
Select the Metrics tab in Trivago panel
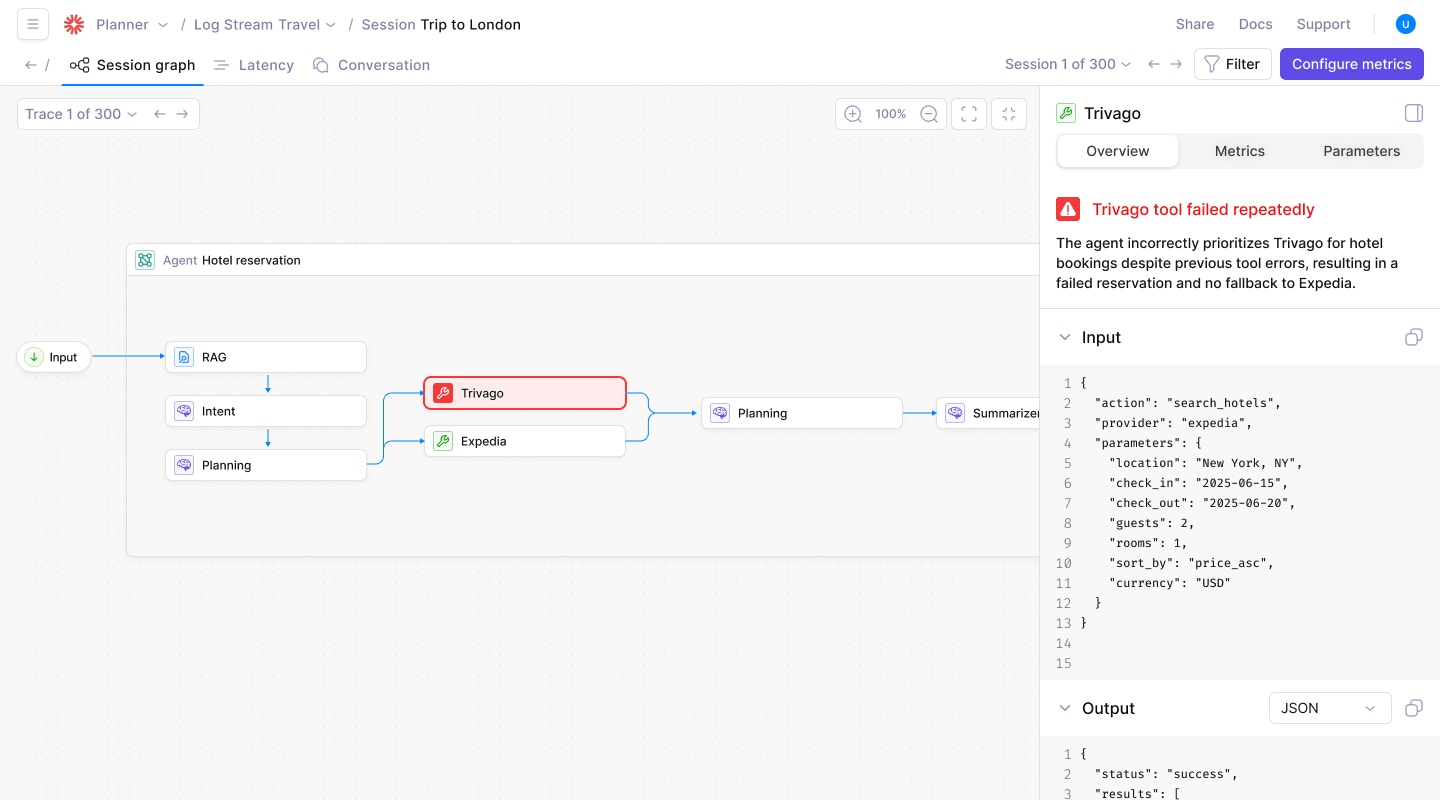tap(1240, 151)
